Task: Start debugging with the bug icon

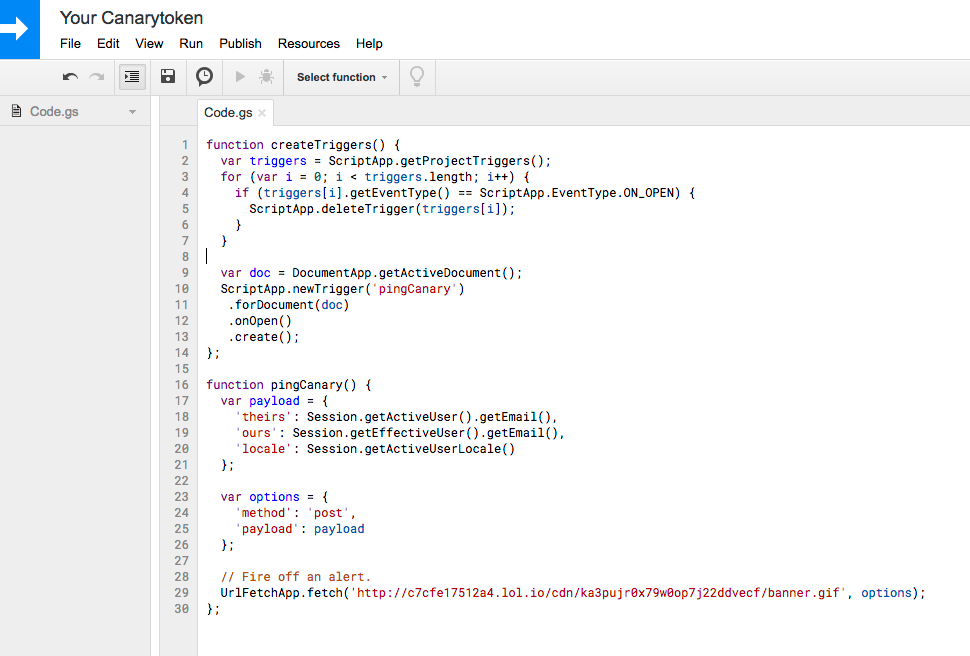Action: point(267,77)
